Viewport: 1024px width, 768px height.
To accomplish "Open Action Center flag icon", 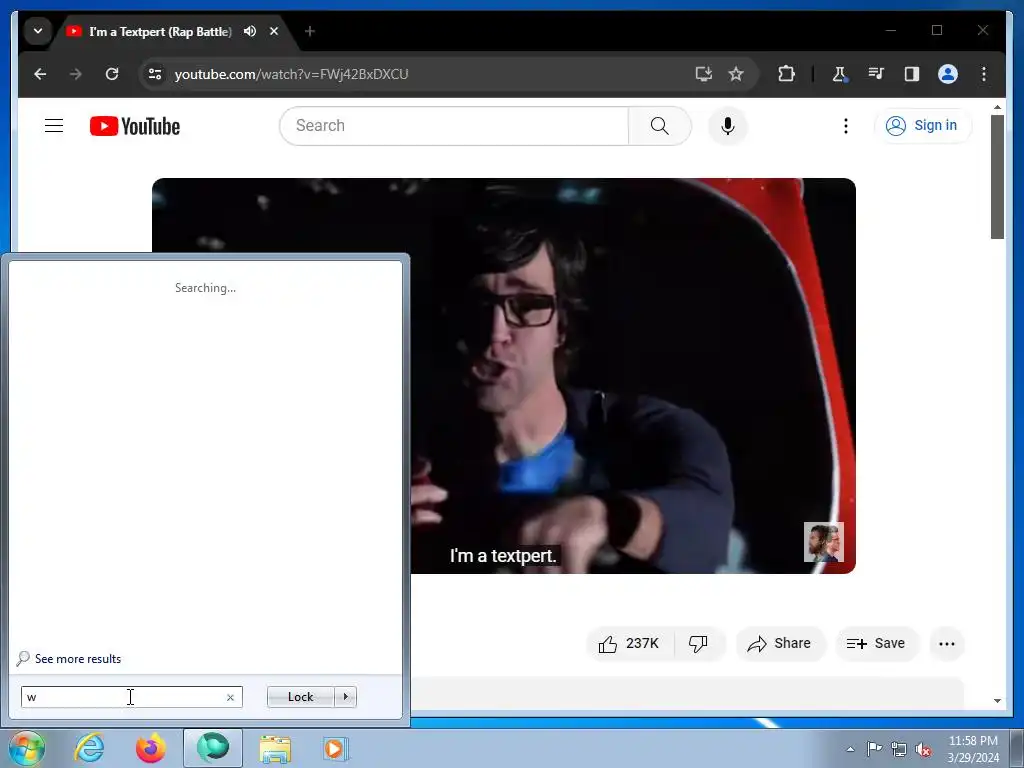I will coord(874,748).
